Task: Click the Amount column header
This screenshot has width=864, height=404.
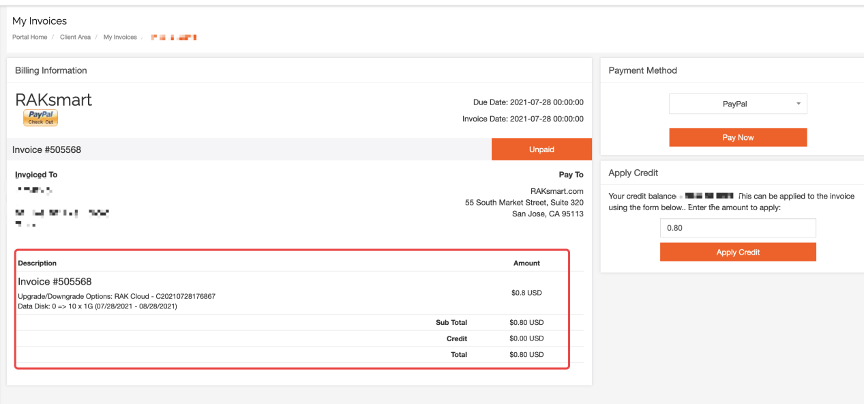Action: (x=526, y=263)
